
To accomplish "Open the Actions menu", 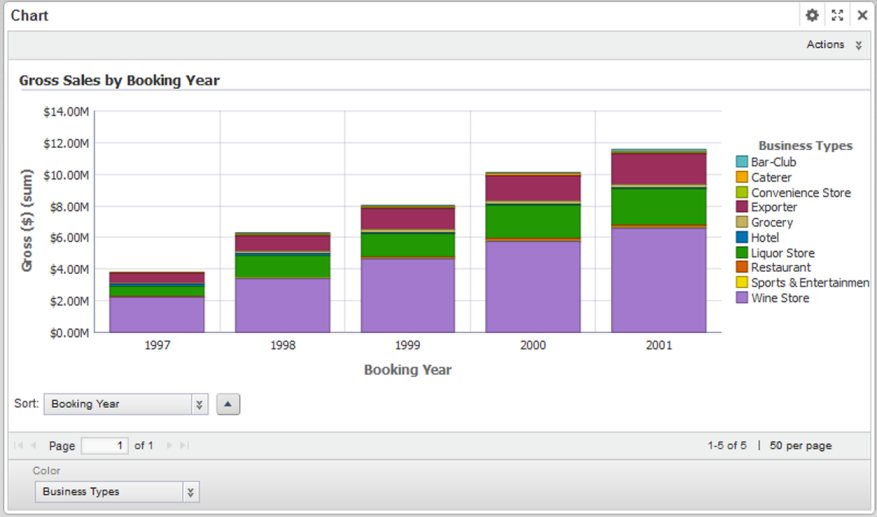I will 834,45.
